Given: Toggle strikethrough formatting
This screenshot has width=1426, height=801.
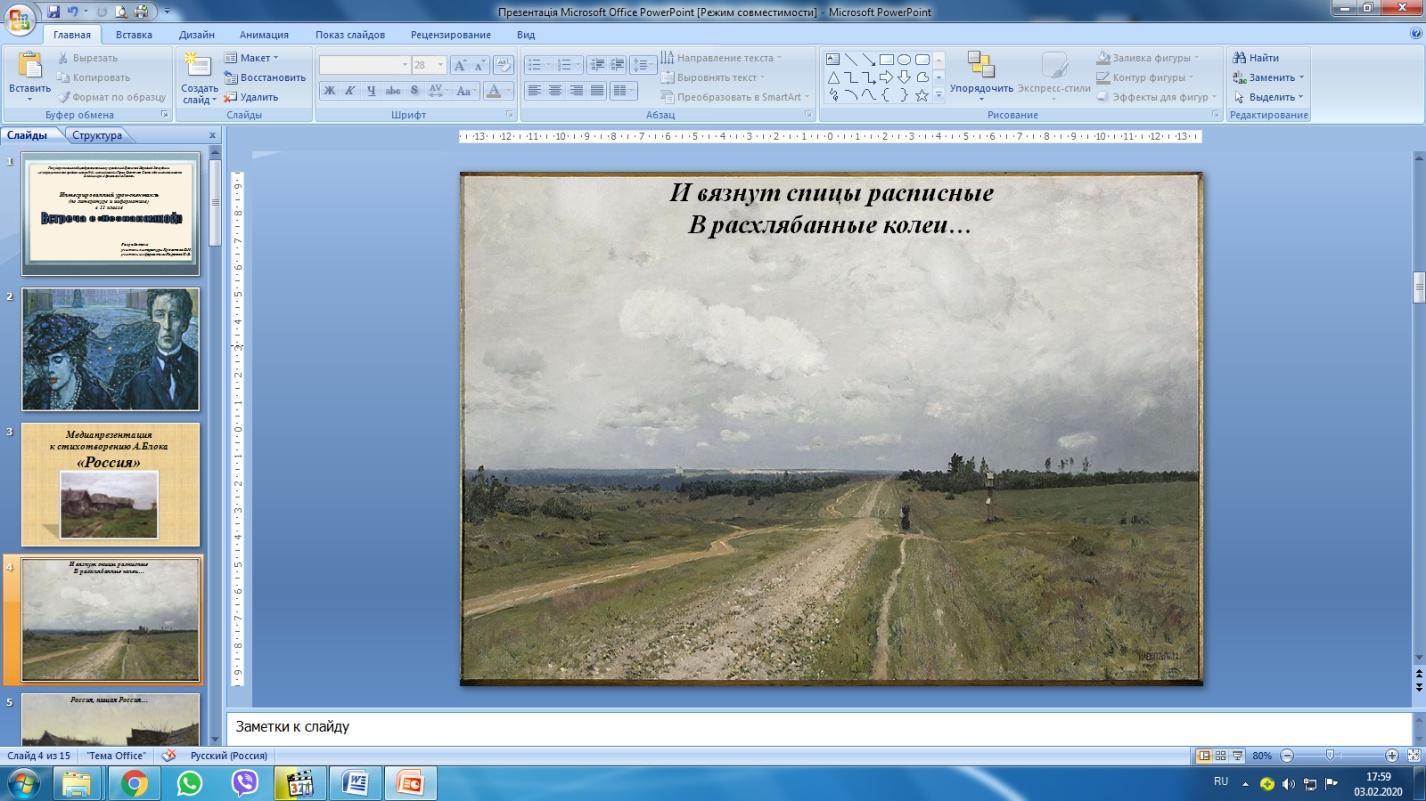Looking at the screenshot, I should pos(393,91).
